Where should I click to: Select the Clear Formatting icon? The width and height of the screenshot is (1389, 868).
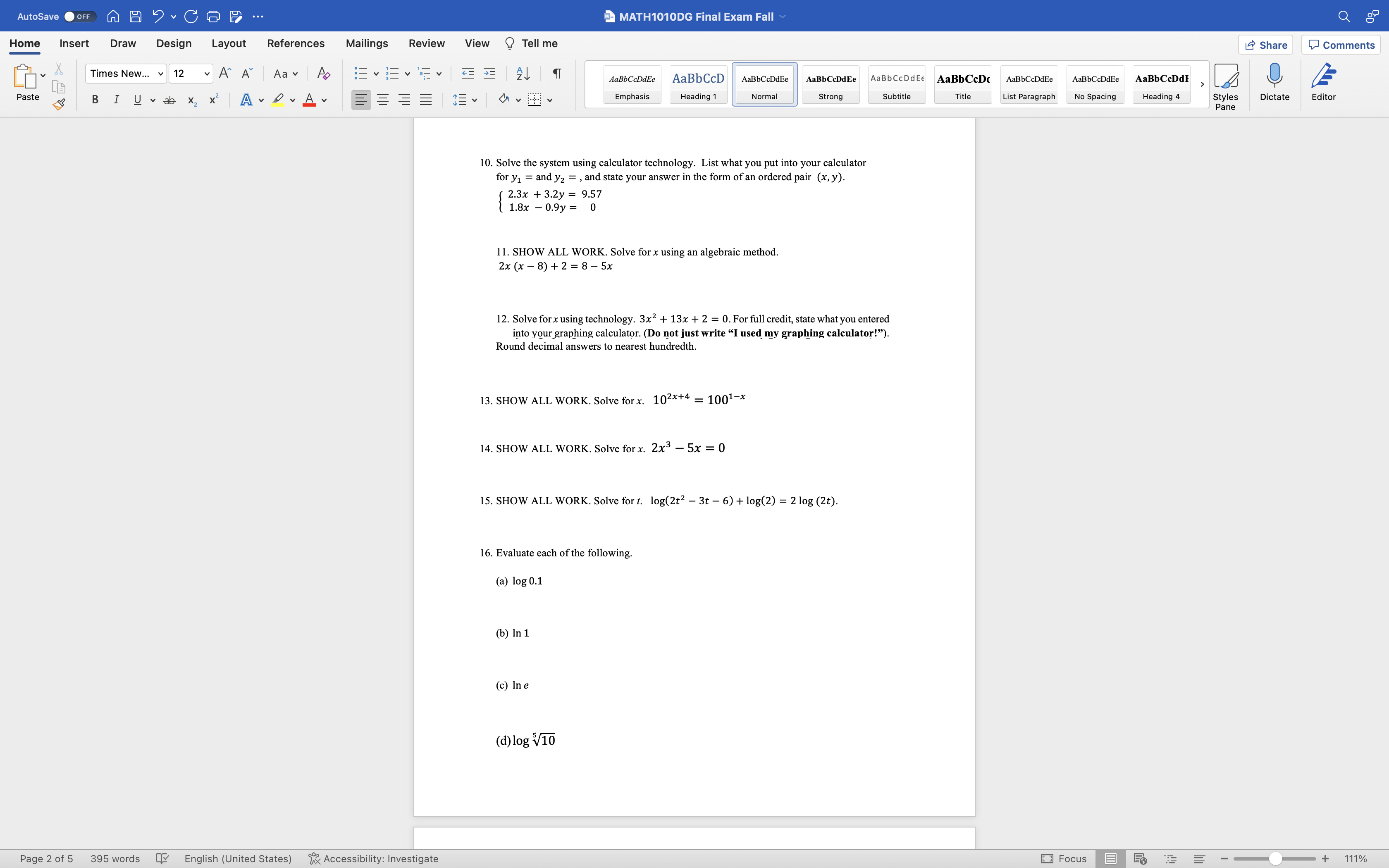323,74
